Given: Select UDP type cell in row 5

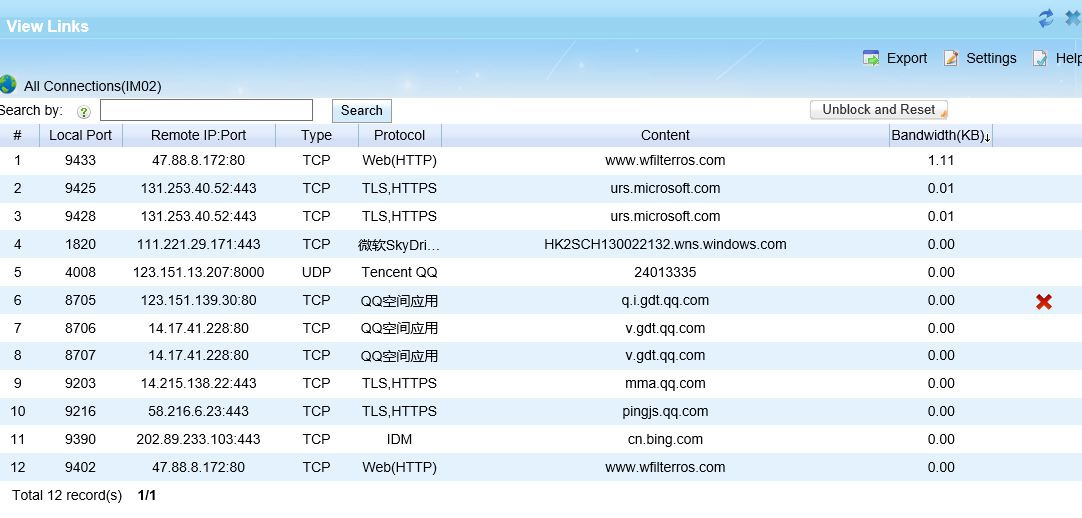Looking at the screenshot, I should 317,272.
